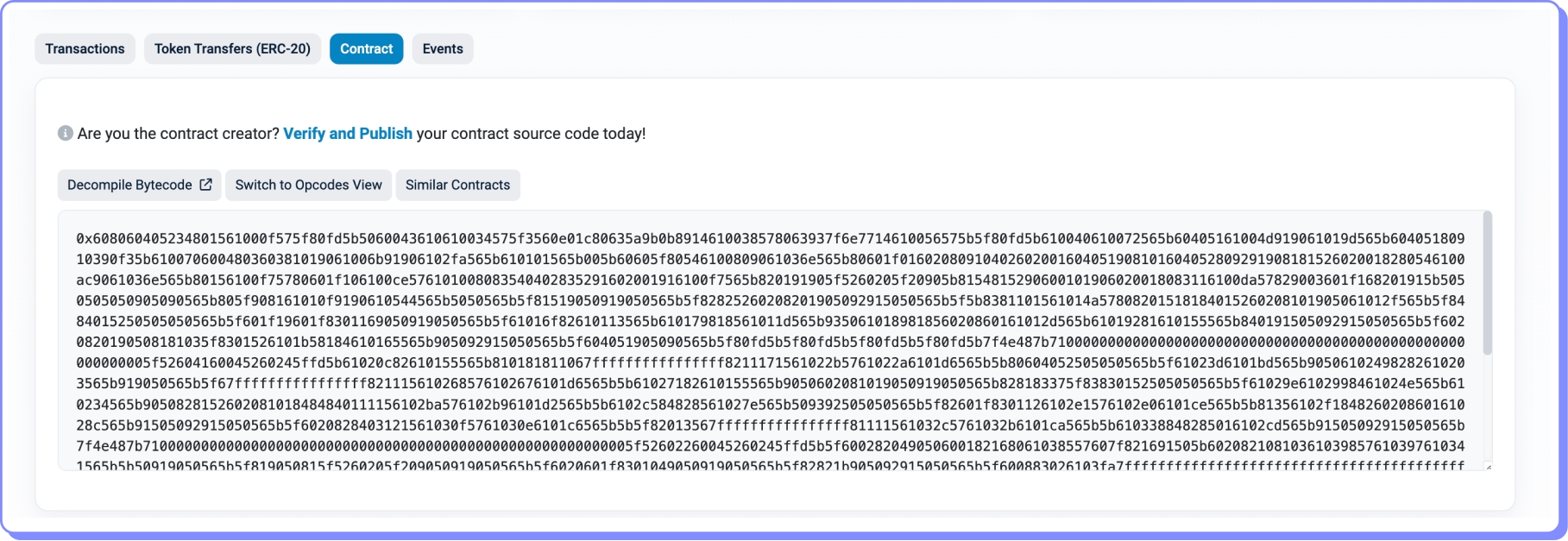Screen dimensions: 1568x541
Task: Click the bytecode line starting with 0234565b9050
Action: [x=770, y=405]
